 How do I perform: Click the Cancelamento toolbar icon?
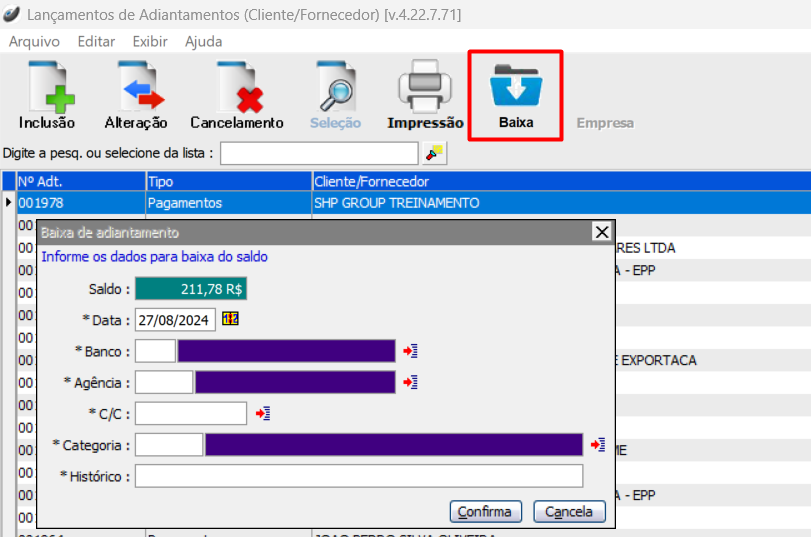(237, 87)
